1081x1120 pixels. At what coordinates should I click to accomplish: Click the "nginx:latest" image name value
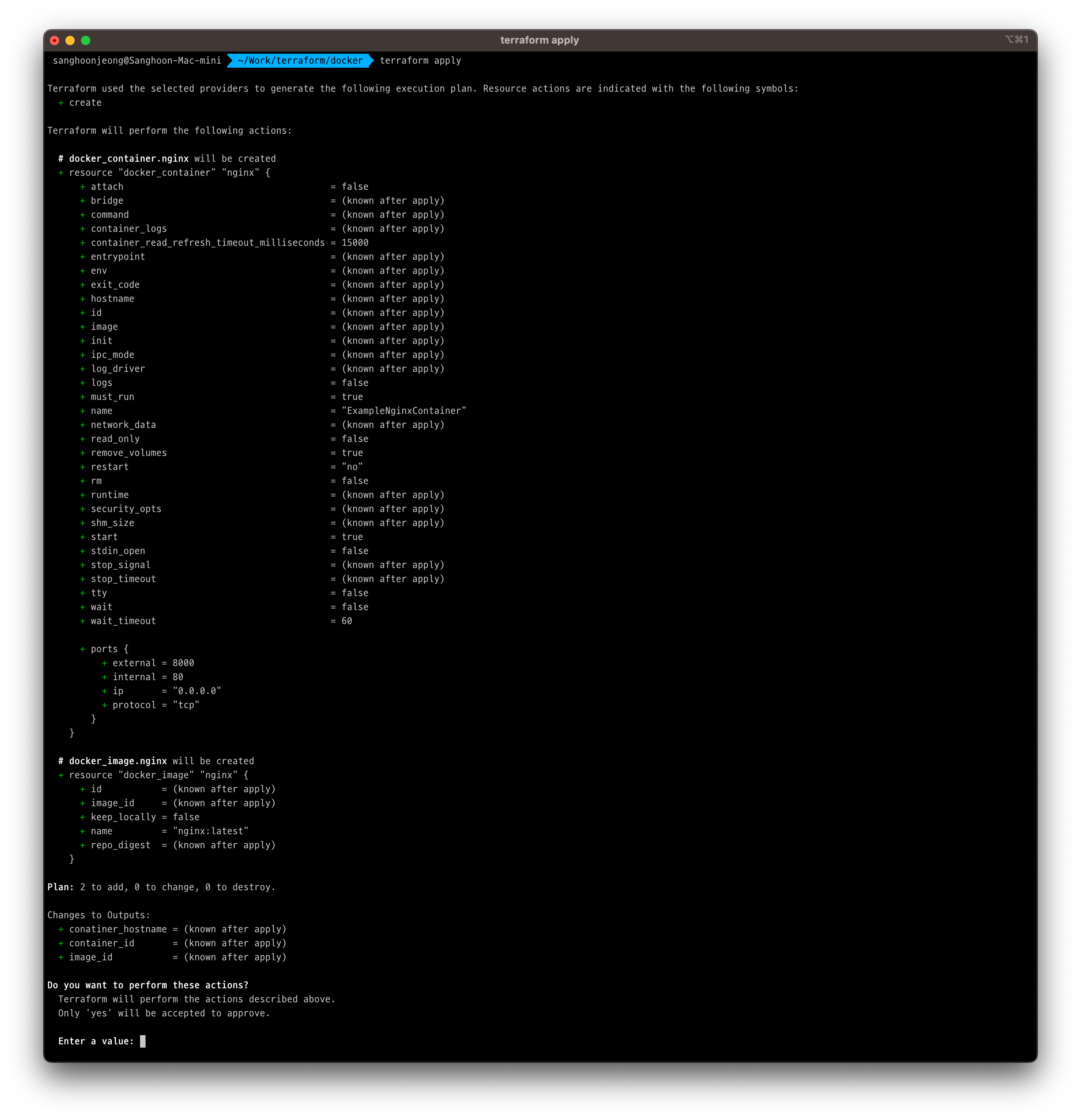pos(210,831)
